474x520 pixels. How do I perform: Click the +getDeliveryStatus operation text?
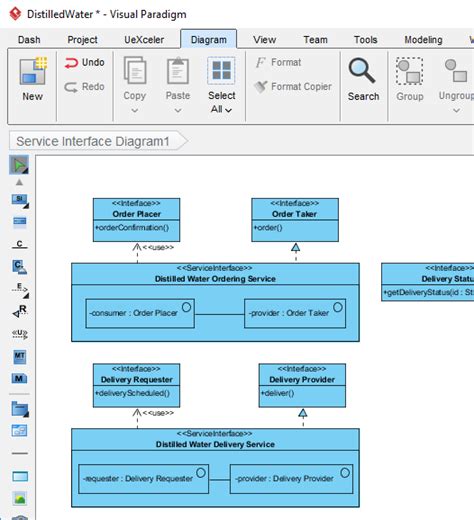(429, 293)
